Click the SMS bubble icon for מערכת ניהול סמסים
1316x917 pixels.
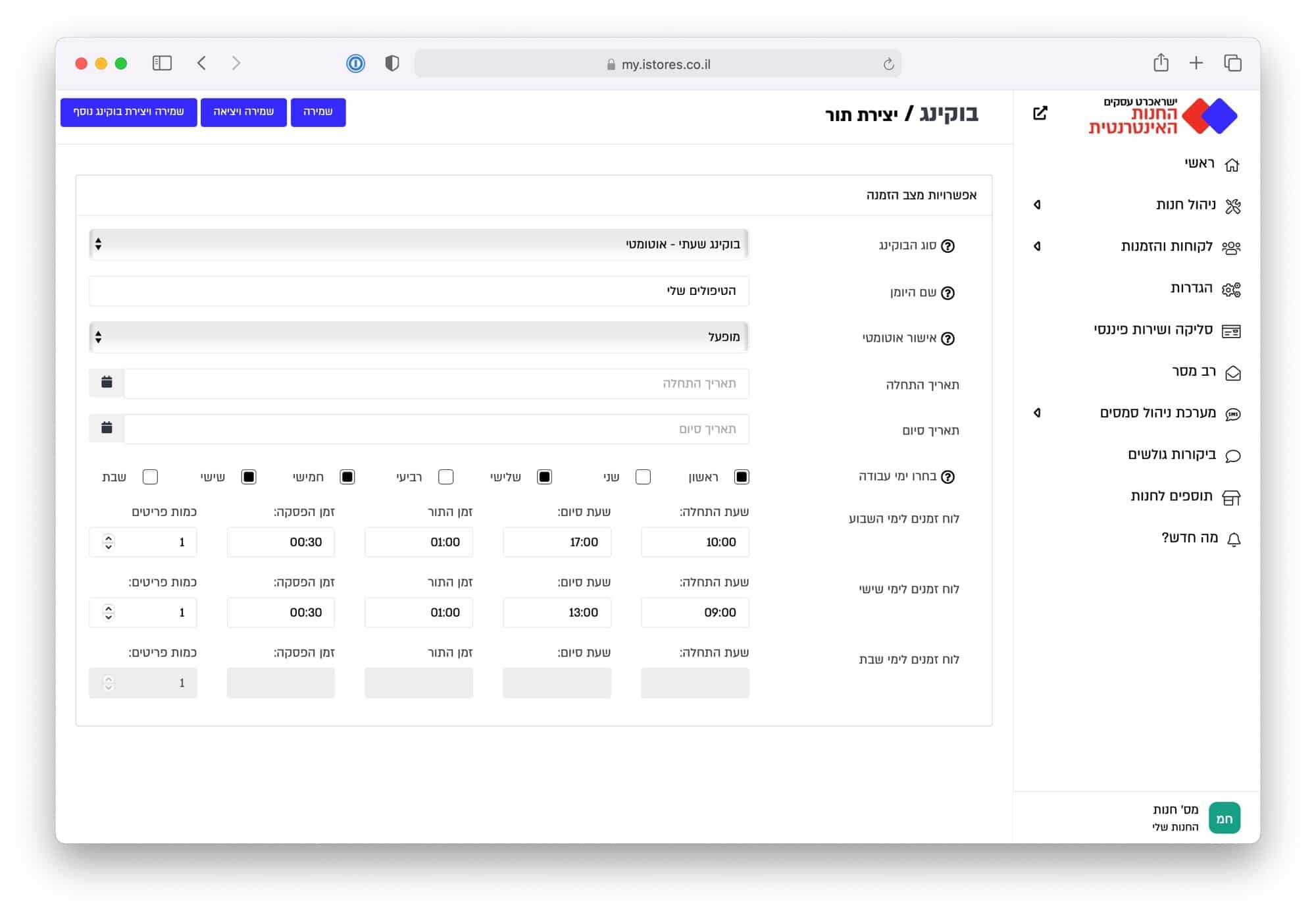1232,414
